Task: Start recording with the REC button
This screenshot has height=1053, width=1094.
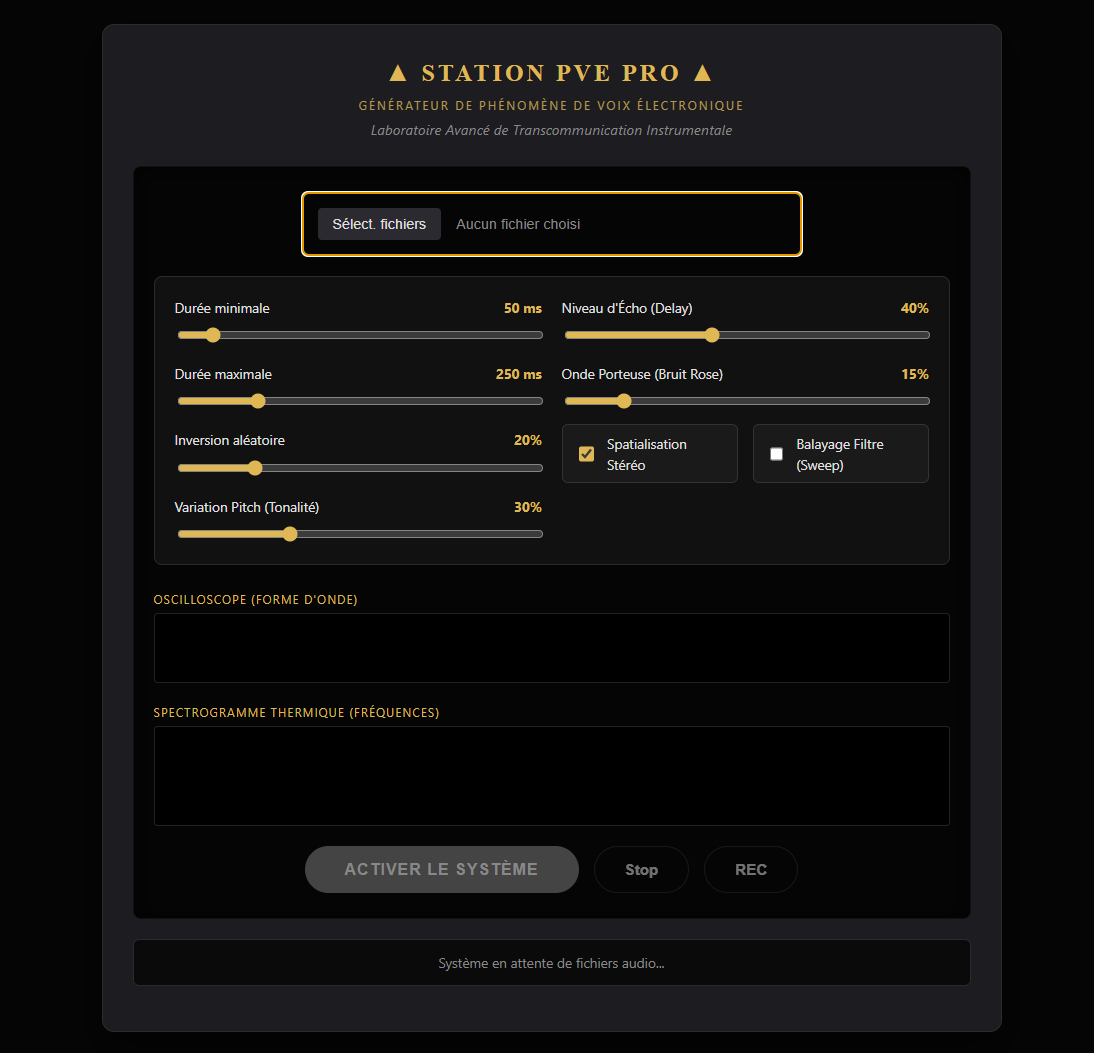Action: click(751, 869)
